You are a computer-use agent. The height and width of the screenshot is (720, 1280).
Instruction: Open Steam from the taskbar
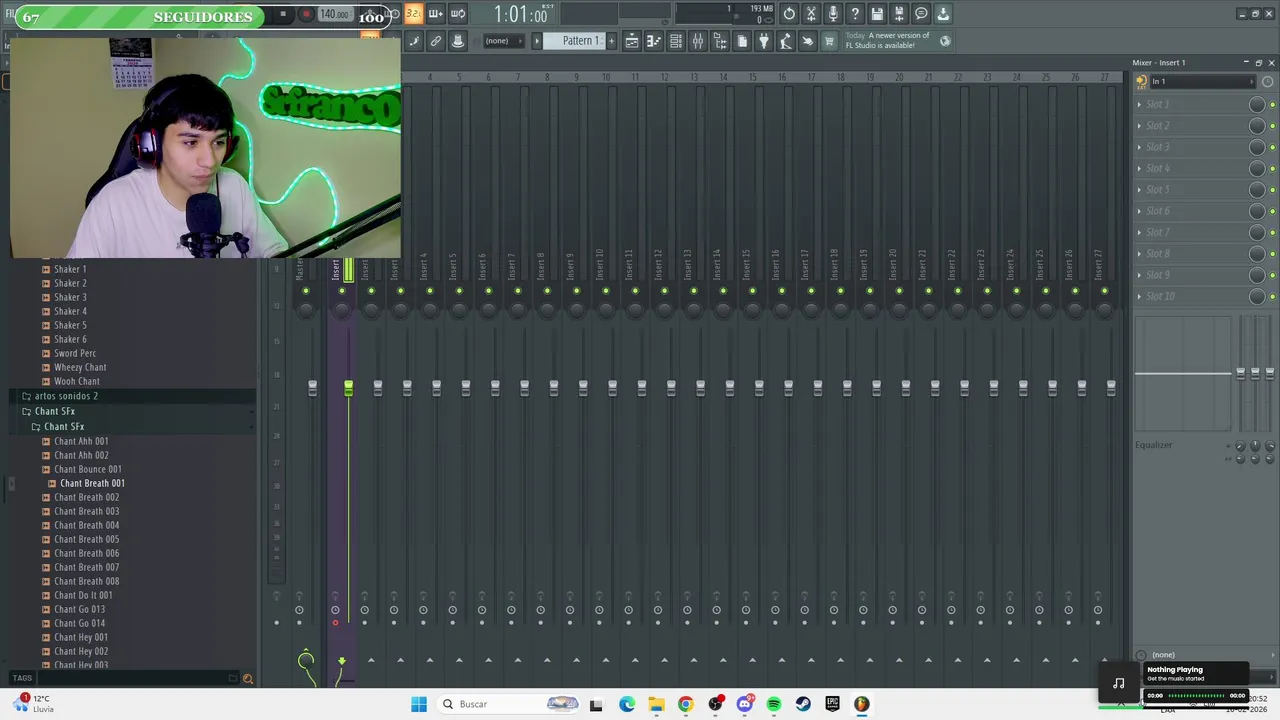(803, 704)
